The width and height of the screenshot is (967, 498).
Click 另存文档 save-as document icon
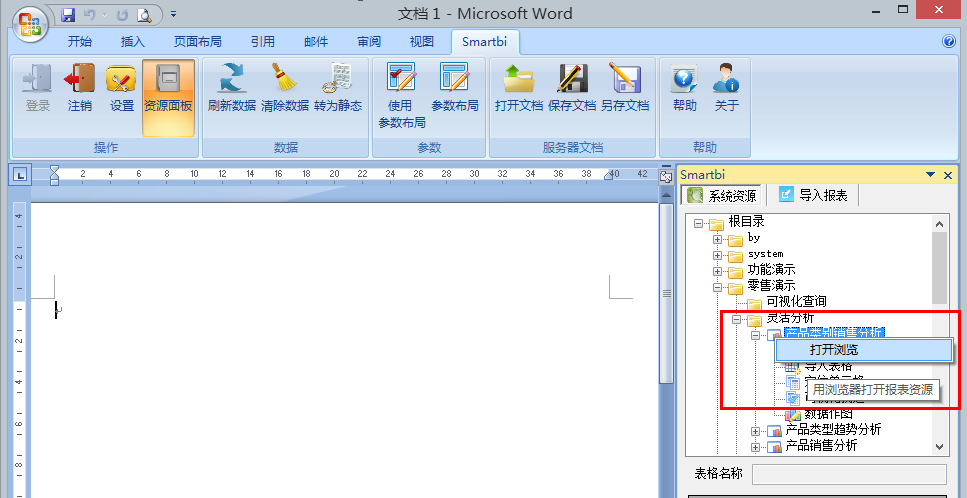click(x=625, y=78)
